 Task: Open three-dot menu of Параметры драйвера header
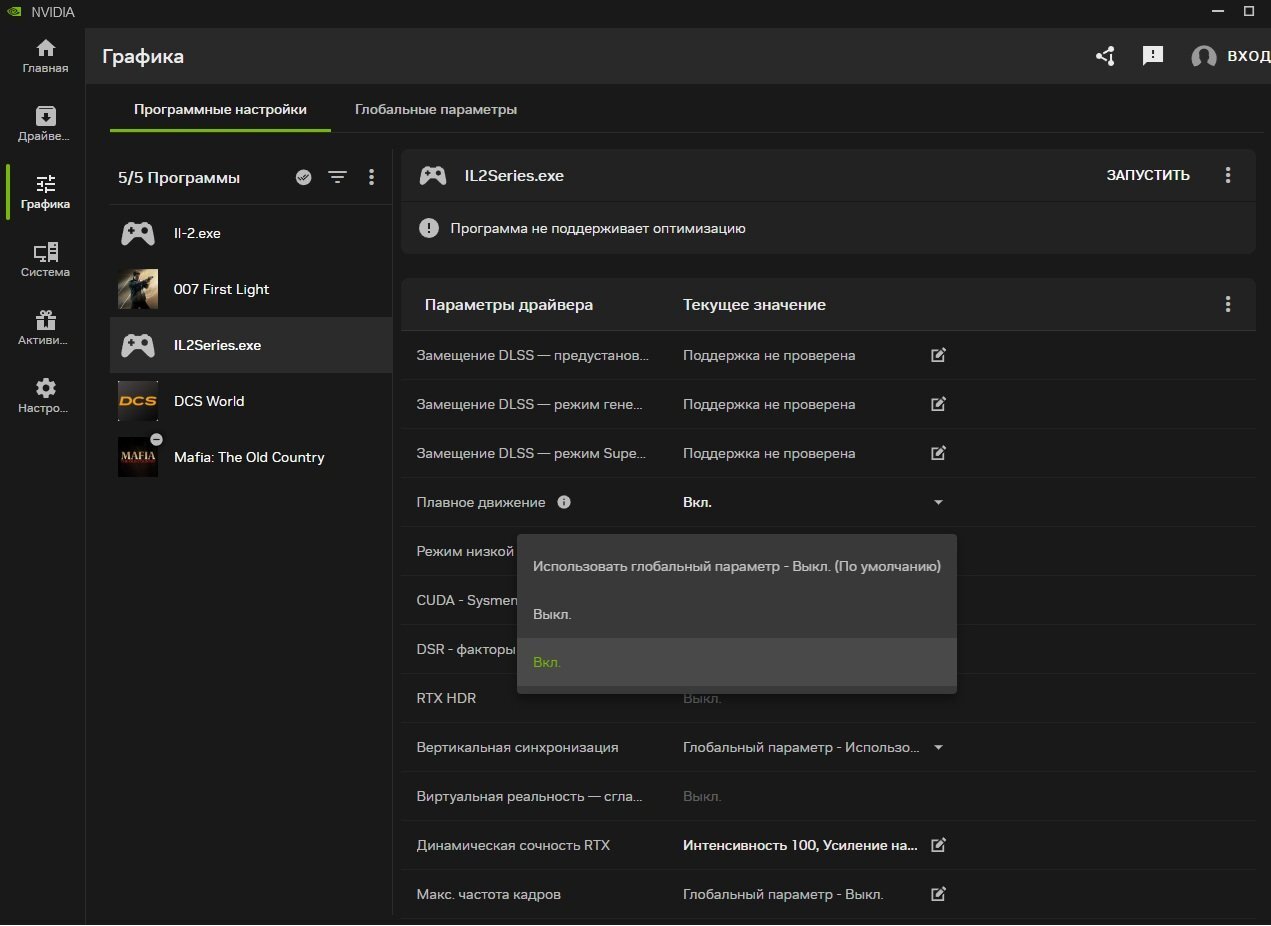[x=1228, y=304]
